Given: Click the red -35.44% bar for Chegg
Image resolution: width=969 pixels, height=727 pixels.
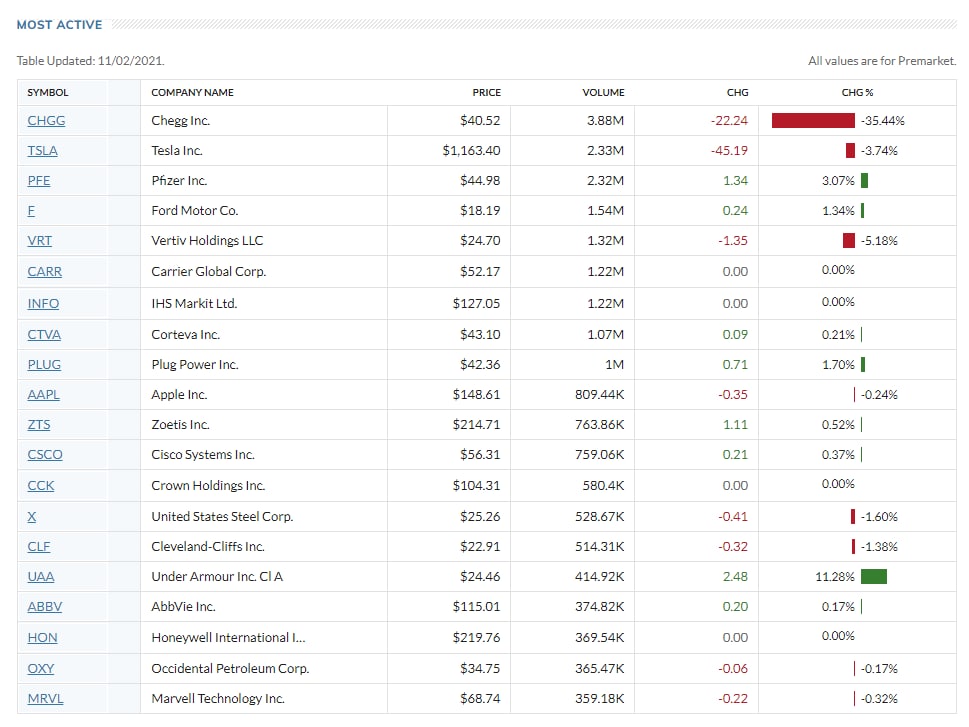Looking at the screenshot, I should (x=813, y=121).
